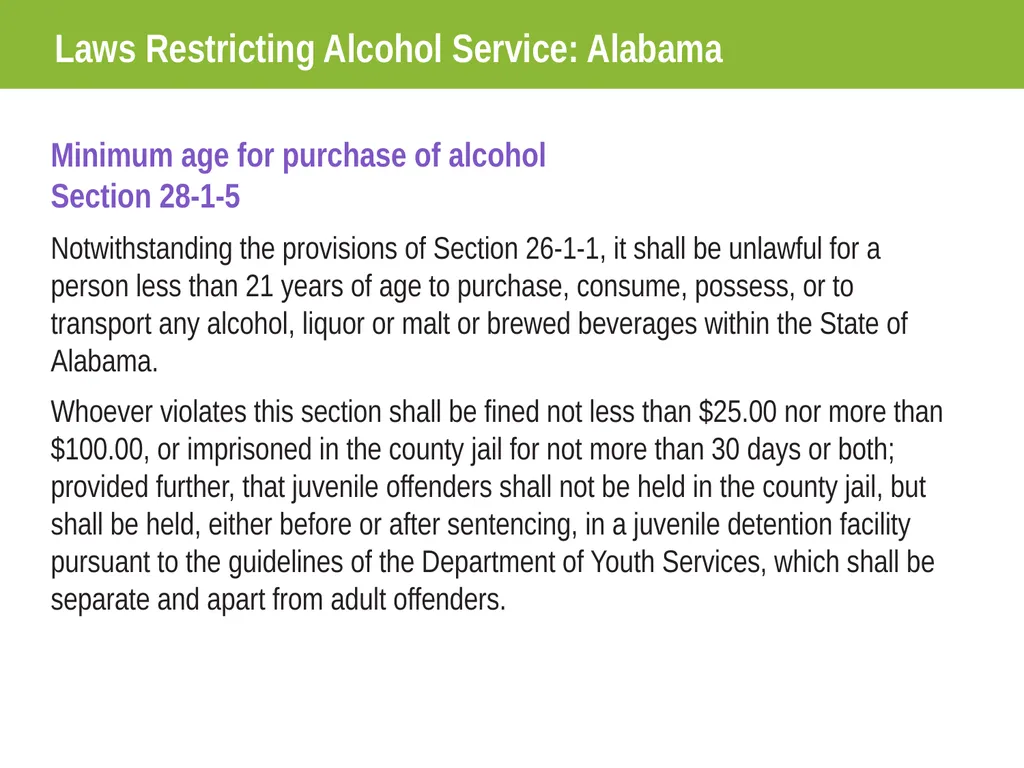Image resolution: width=1024 pixels, height=768 pixels.
Task: Click 'Department of Youth Services' text
Action: pyautogui.click(x=591, y=562)
